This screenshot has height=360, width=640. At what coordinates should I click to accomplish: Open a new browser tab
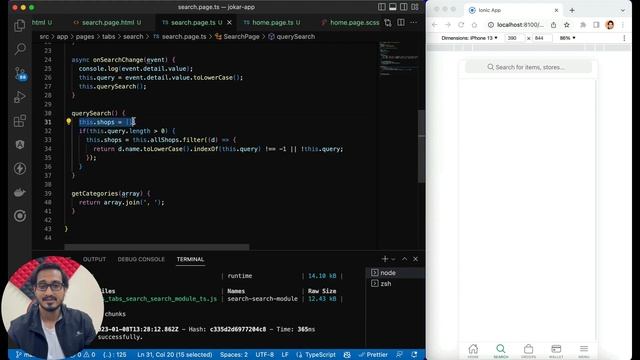click(572, 10)
